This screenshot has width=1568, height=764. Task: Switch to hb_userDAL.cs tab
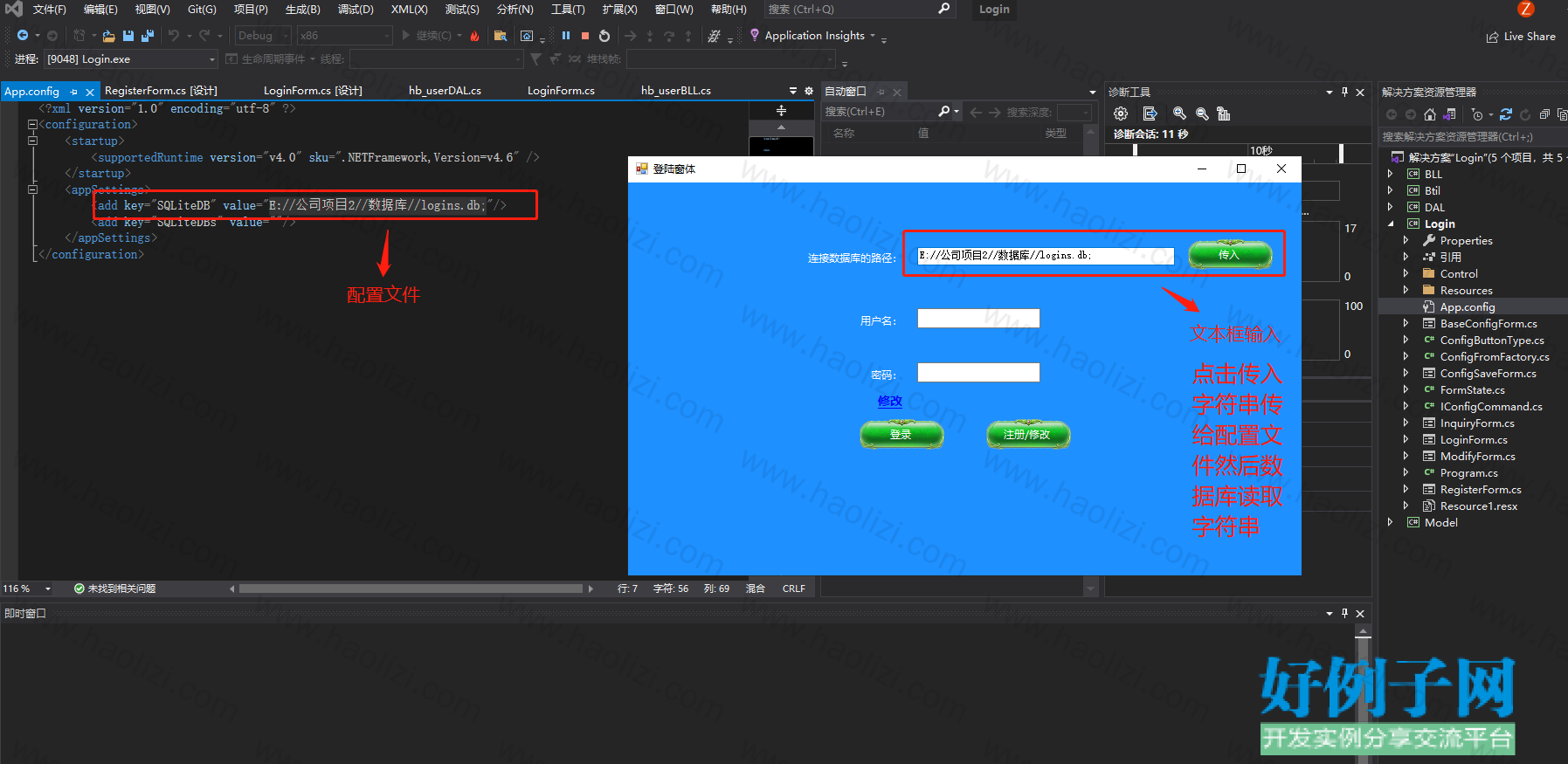(445, 91)
